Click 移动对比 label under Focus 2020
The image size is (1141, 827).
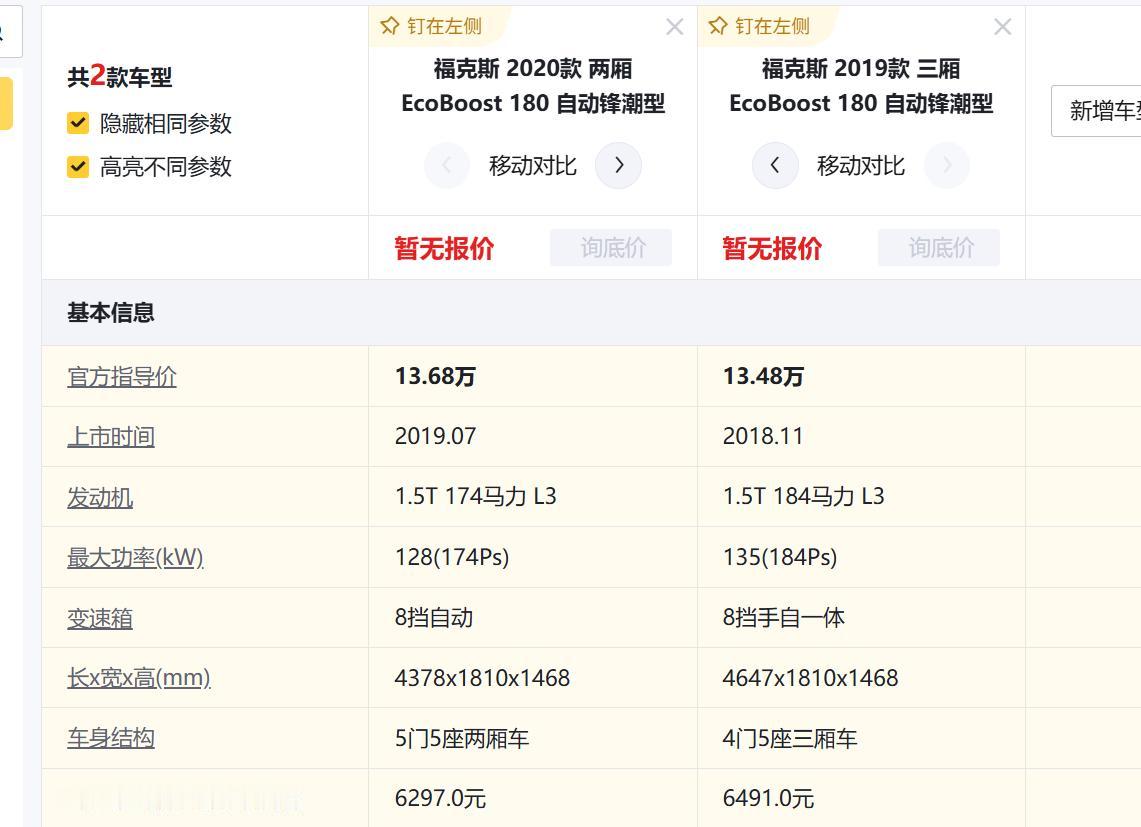pos(533,166)
